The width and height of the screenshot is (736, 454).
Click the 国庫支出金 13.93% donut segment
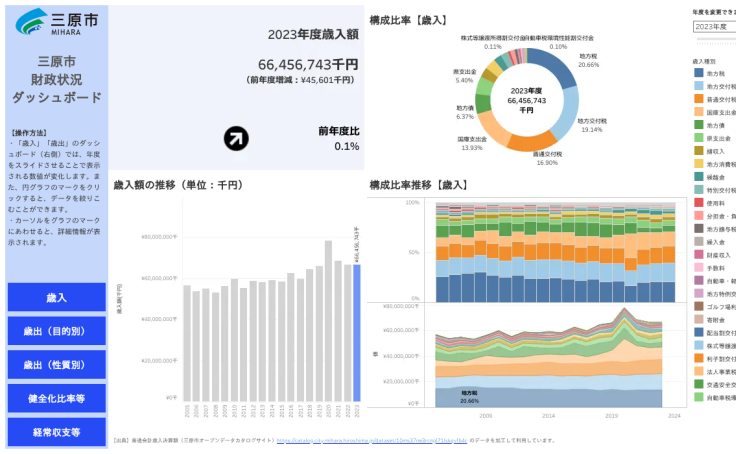(493, 127)
